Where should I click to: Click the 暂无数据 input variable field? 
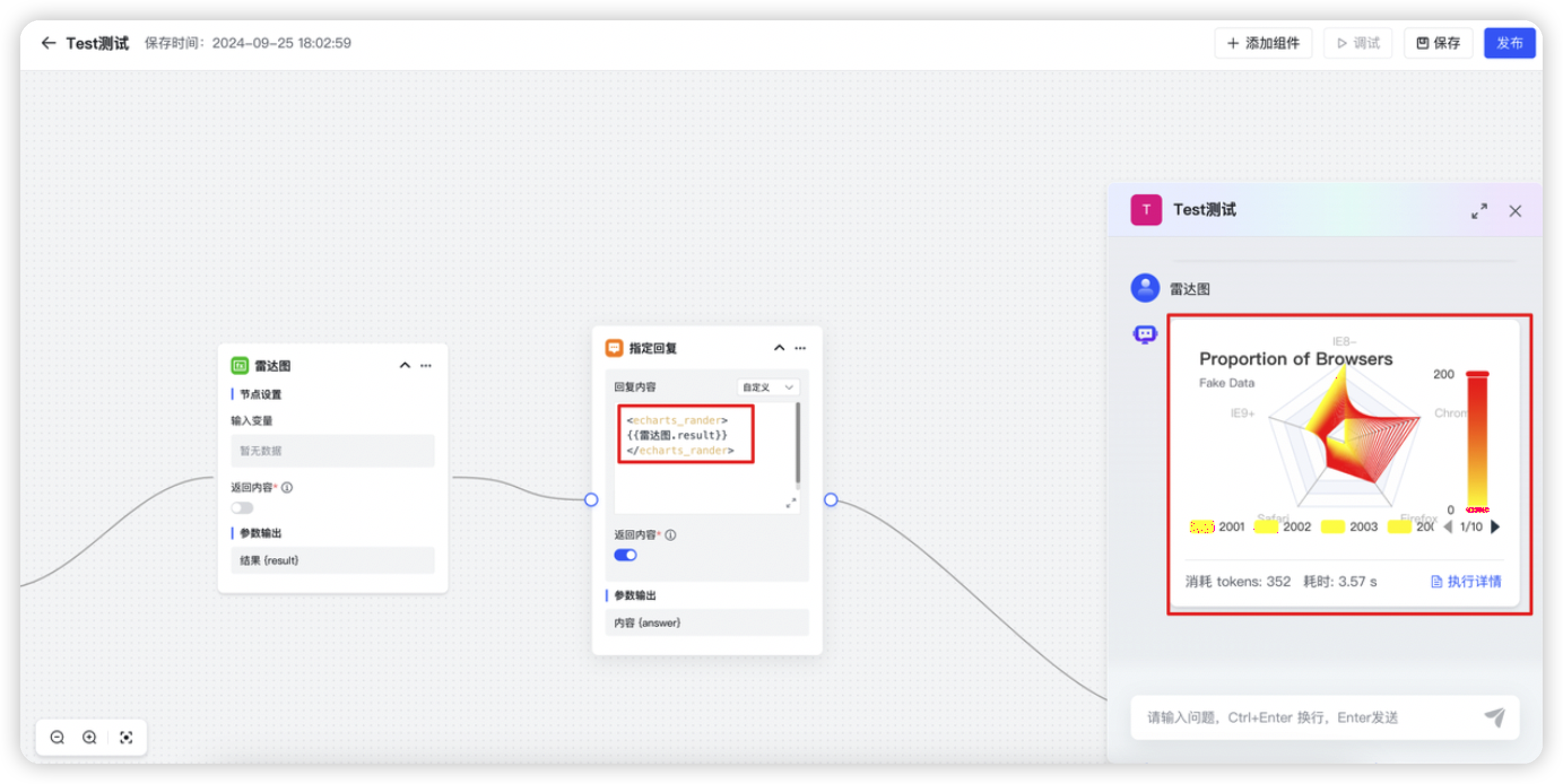(x=332, y=451)
